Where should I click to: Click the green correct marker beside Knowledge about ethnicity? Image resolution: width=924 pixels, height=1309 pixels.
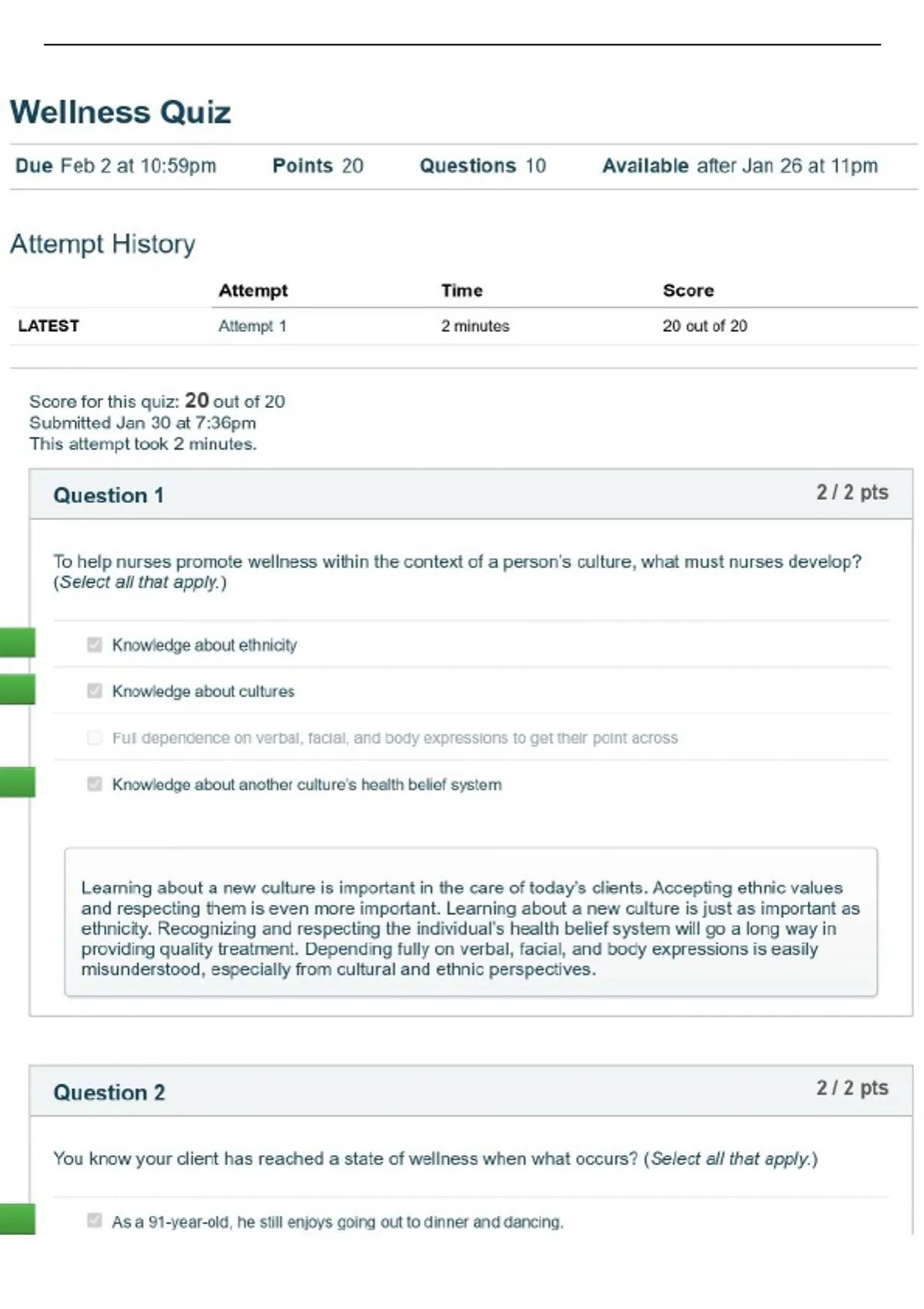pyautogui.click(x=17, y=643)
